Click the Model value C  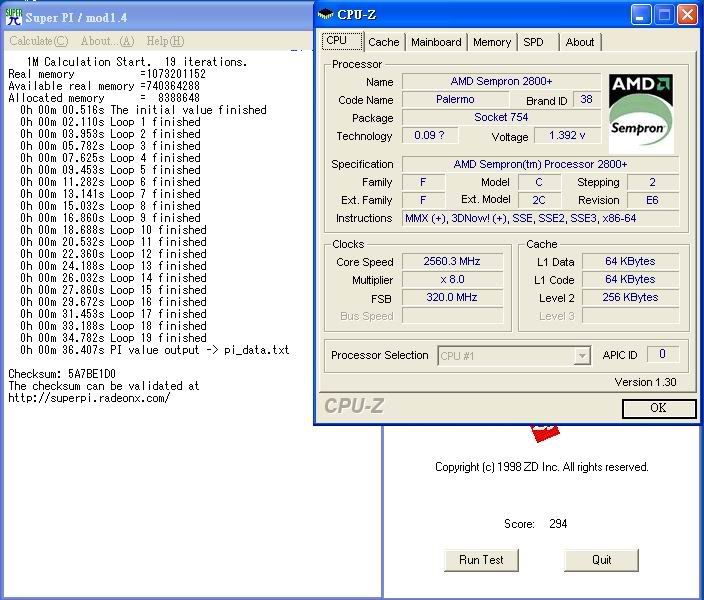tap(539, 182)
